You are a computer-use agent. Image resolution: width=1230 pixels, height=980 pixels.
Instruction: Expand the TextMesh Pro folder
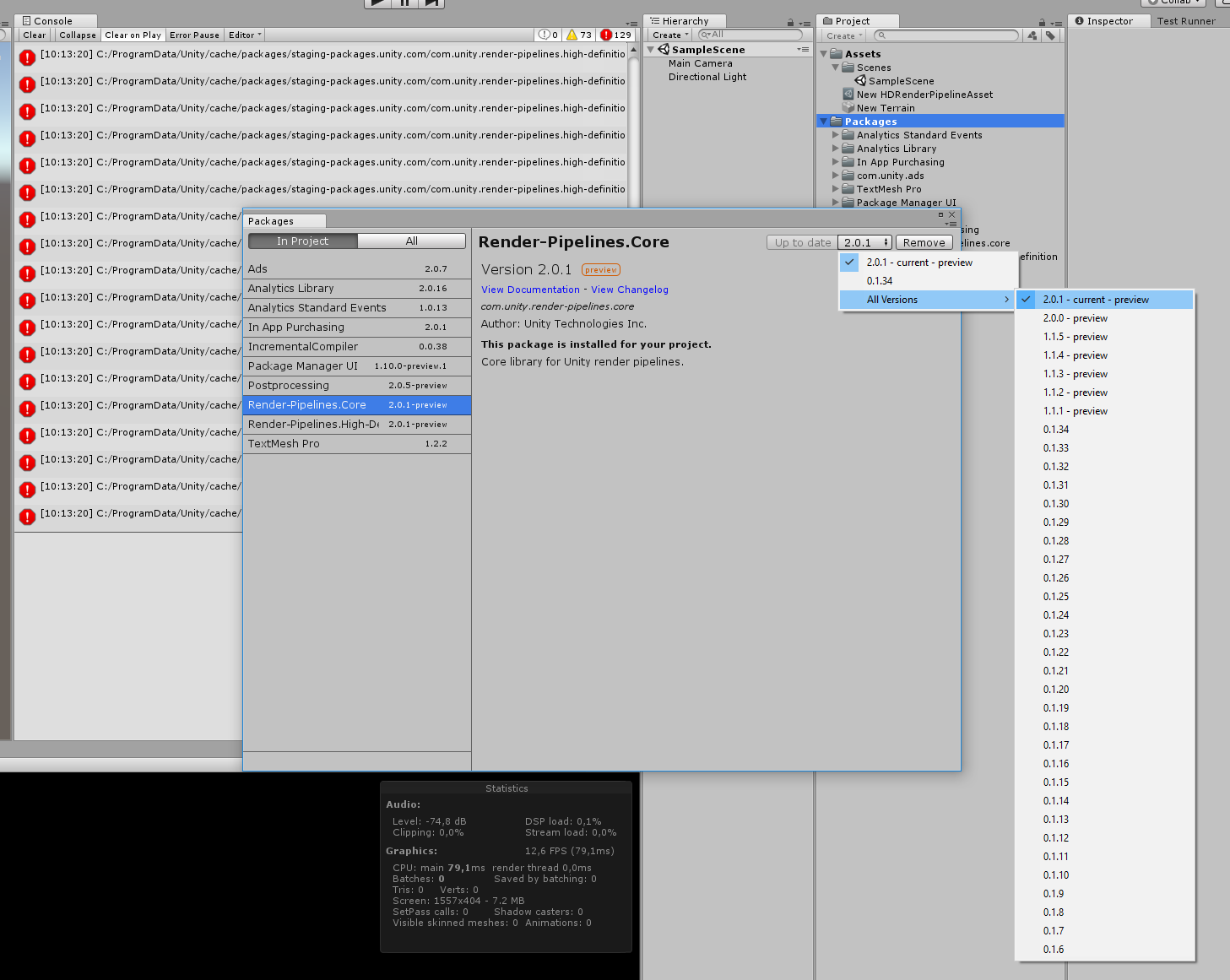coord(836,189)
